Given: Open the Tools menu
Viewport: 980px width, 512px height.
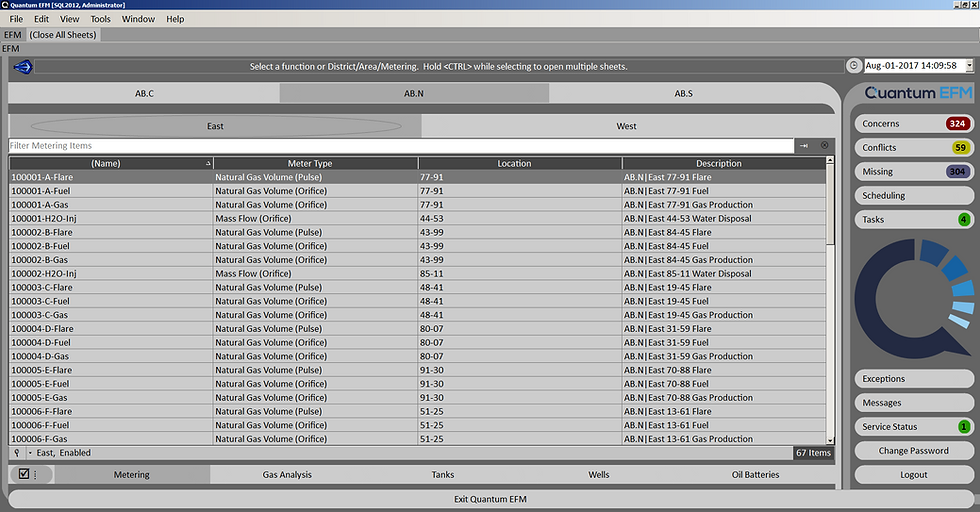Looking at the screenshot, I should pyautogui.click(x=100, y=19).
